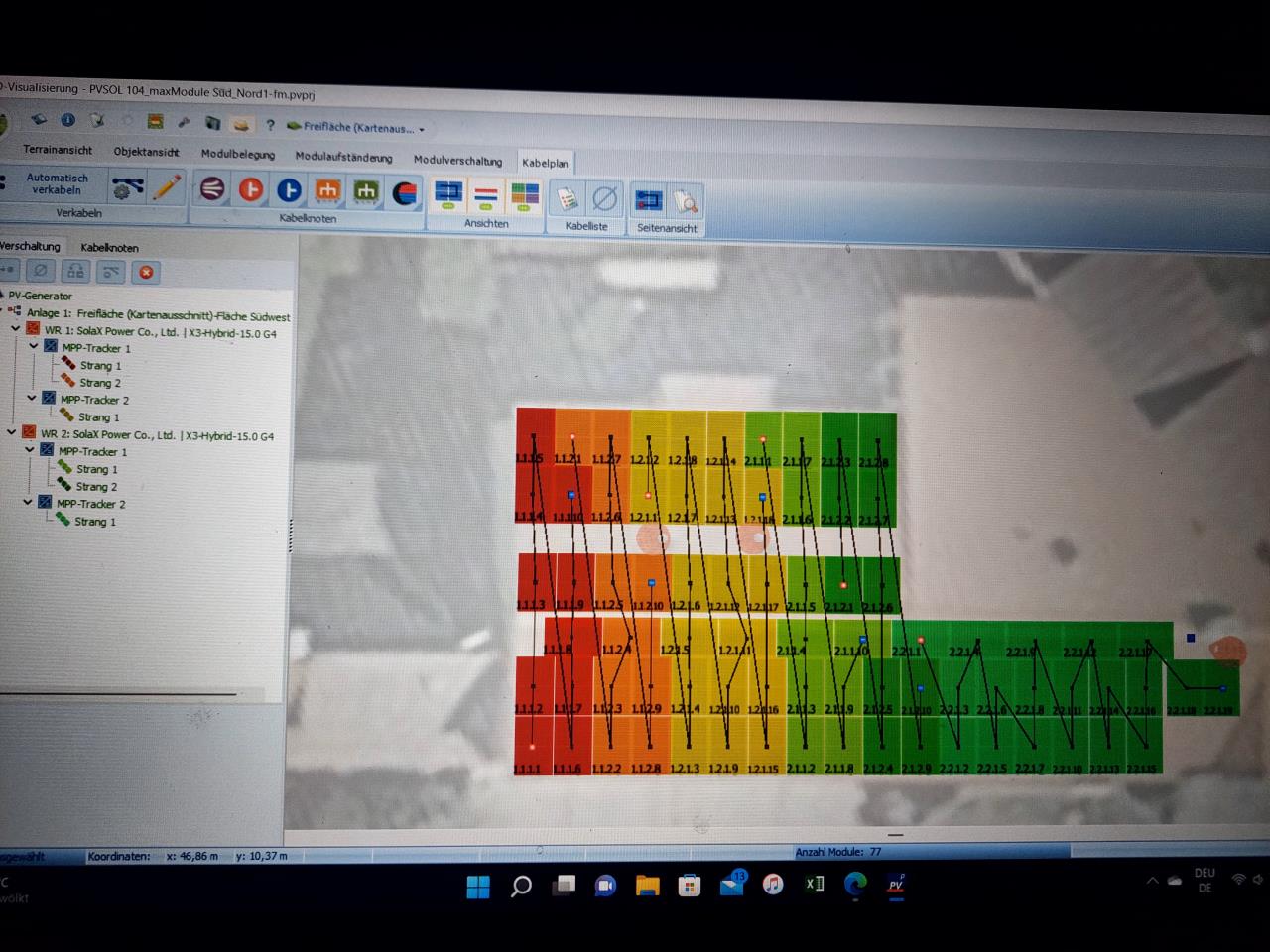The height and width of the screenshot is (952, 1270).
Task: Open the Windows Start menu
Action: click(478, 886)
